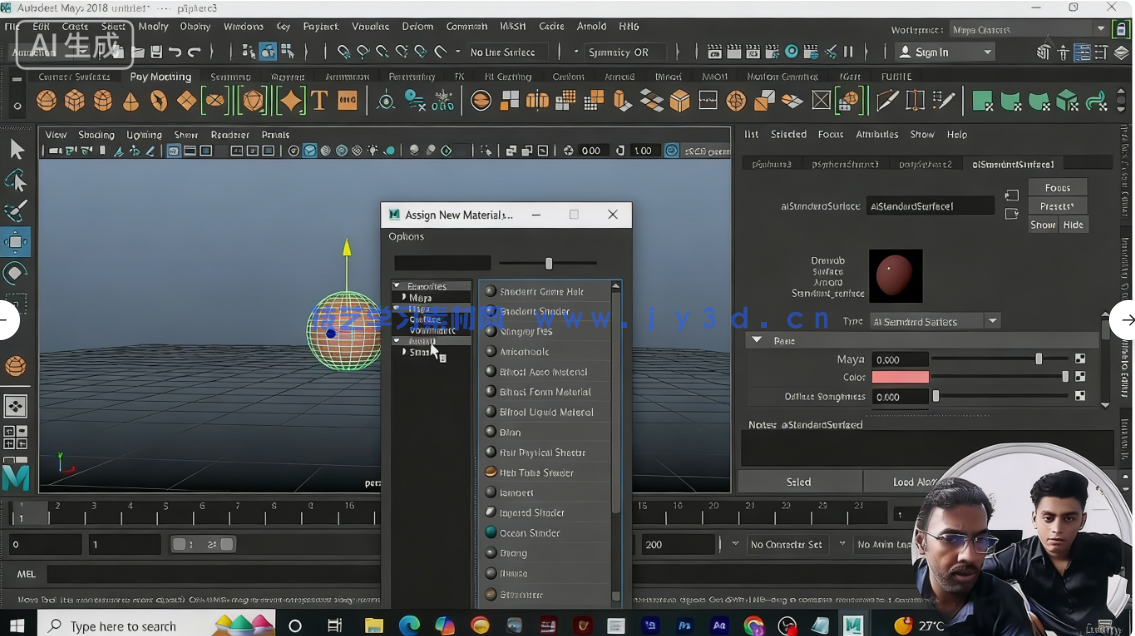
Task: Activate the Paint Selection brush tool
Action: [16, 211]
